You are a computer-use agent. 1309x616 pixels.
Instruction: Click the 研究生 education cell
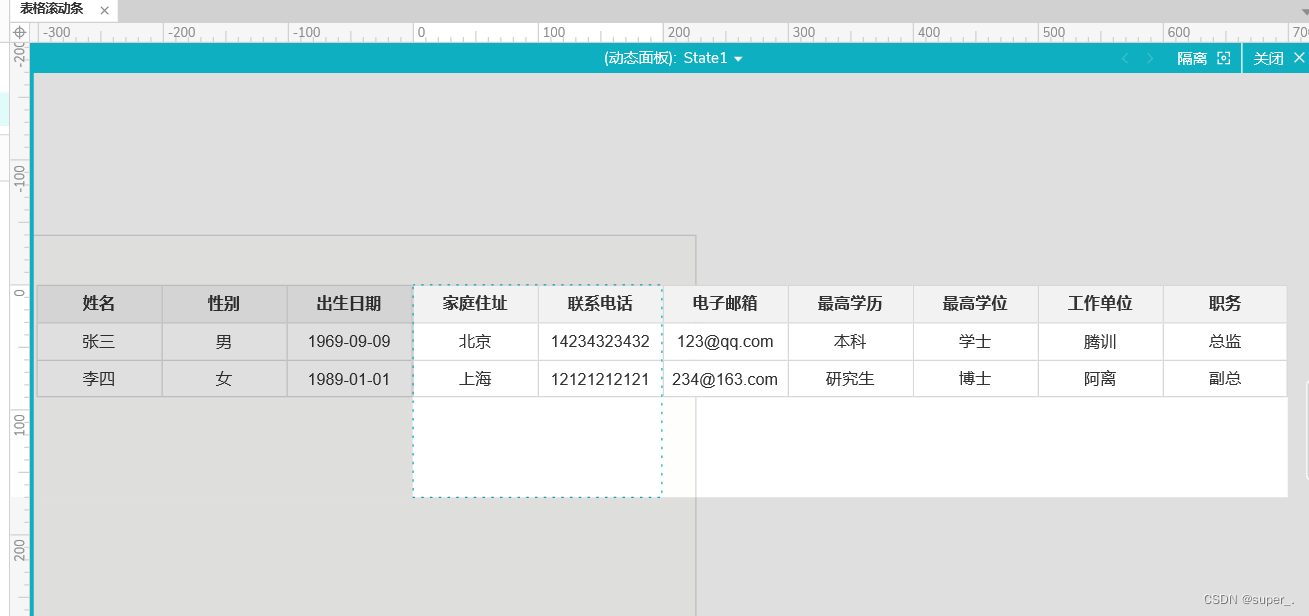[850, 380]
